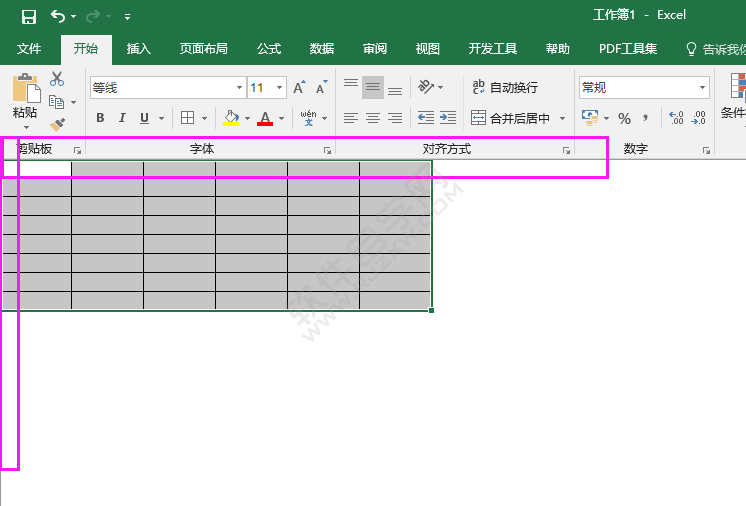Image resolution: width=746 pixels, height=506 pixels.
Task: Cut selection with scissors icon
Action: tap(57, 78)
